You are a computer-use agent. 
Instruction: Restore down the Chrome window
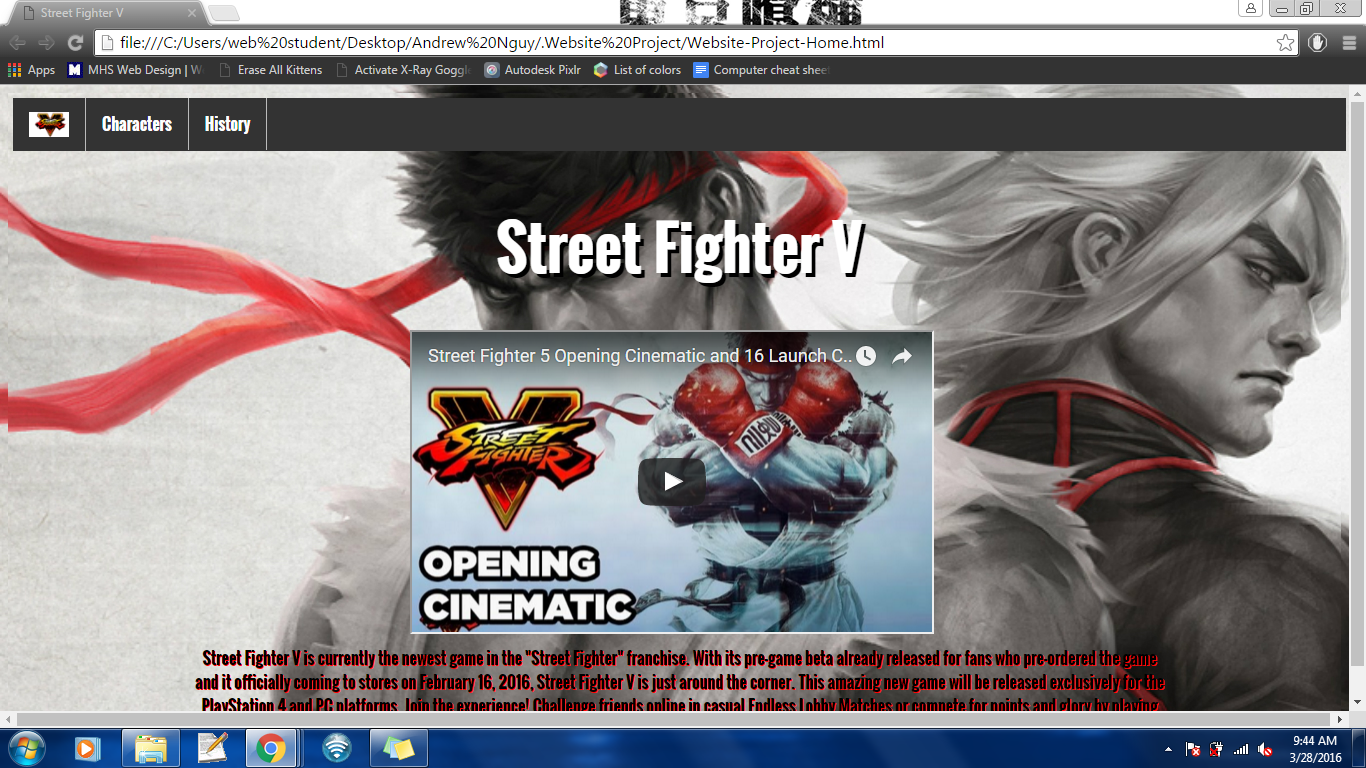1307,8
